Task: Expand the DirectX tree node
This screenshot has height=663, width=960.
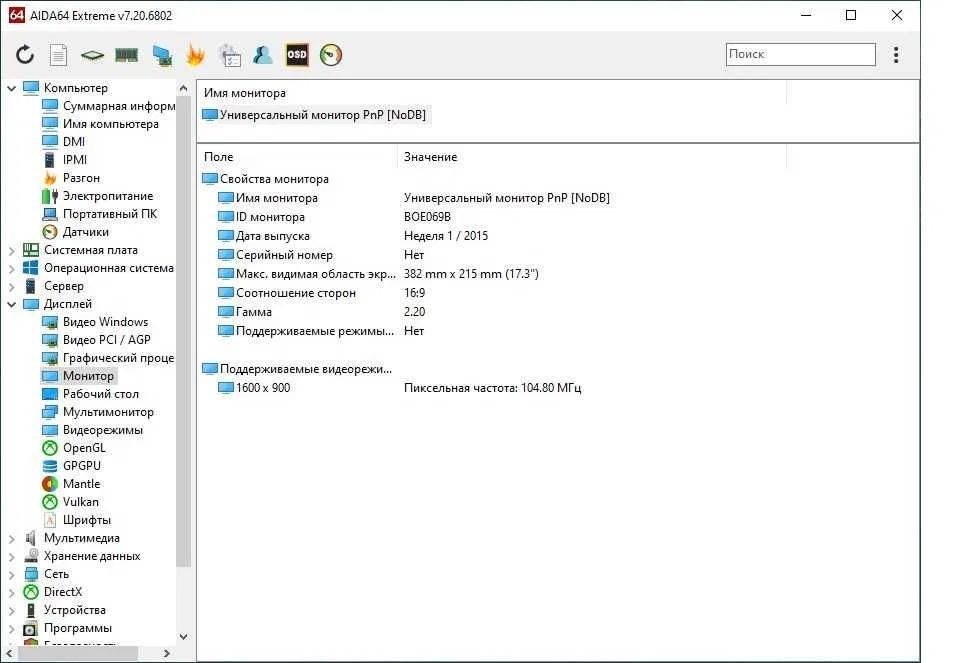Action: pos(11,592)
